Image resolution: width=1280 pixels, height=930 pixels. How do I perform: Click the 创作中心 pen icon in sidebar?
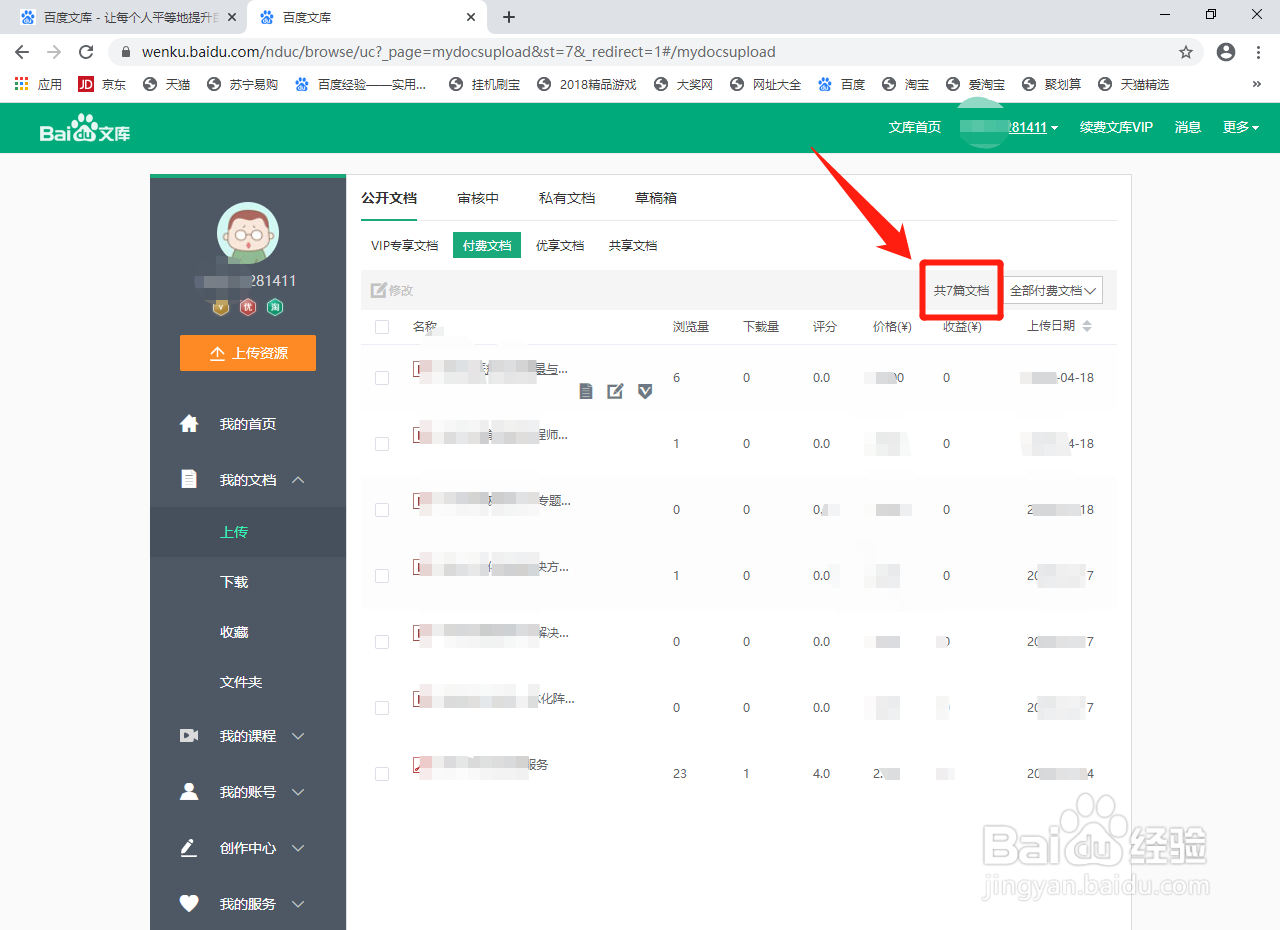point(188,847)
